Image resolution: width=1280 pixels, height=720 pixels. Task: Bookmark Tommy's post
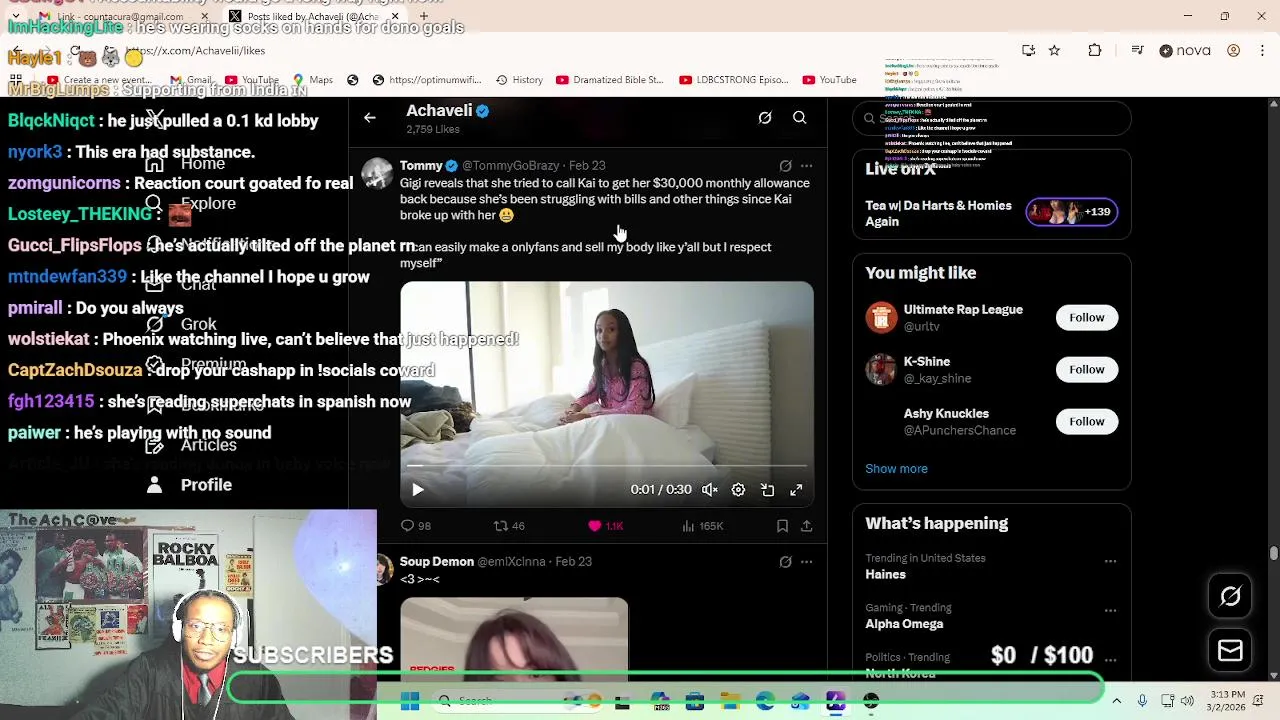tap(782, 526)
